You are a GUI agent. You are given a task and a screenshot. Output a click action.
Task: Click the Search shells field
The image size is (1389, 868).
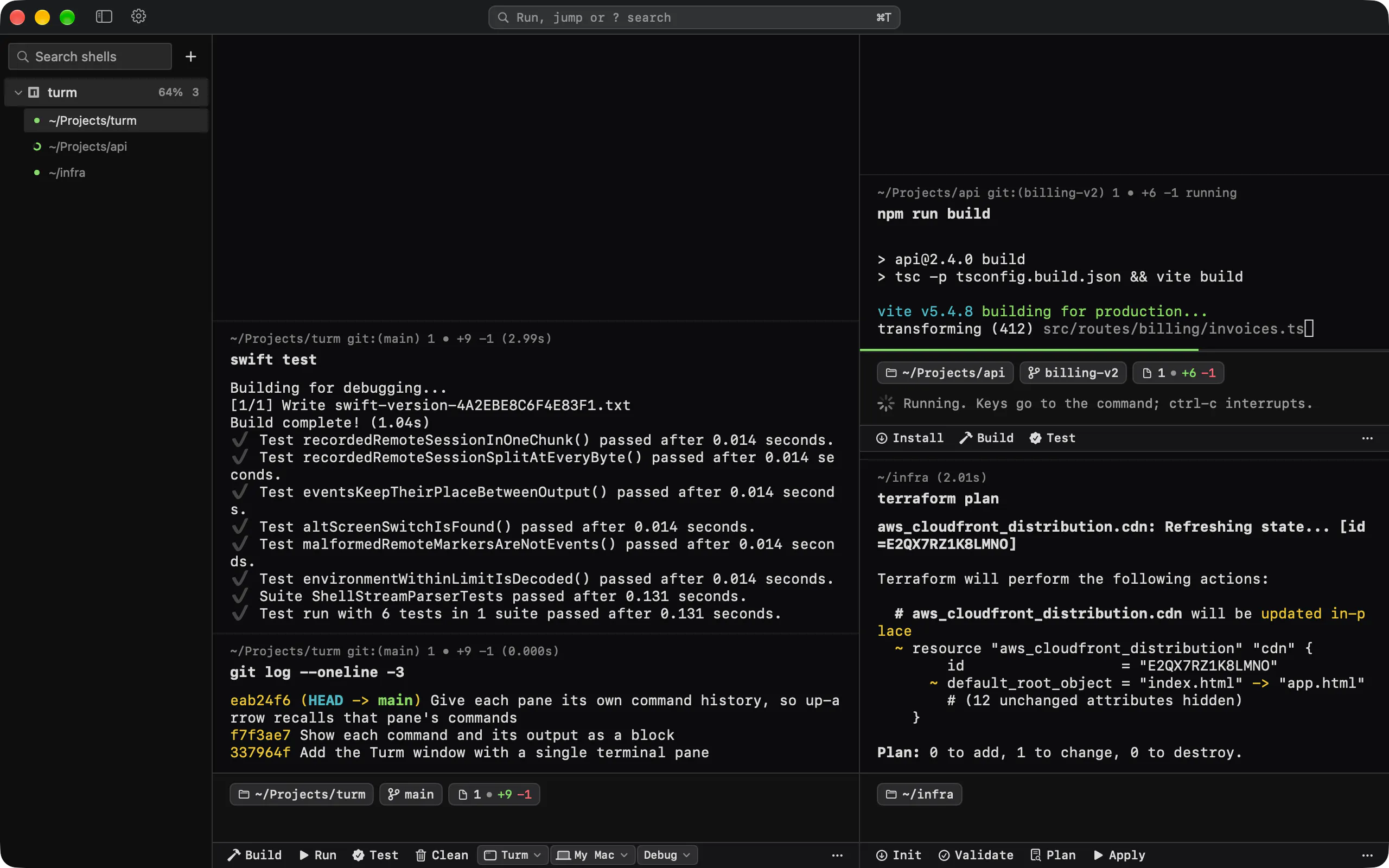tap(90, 56)
